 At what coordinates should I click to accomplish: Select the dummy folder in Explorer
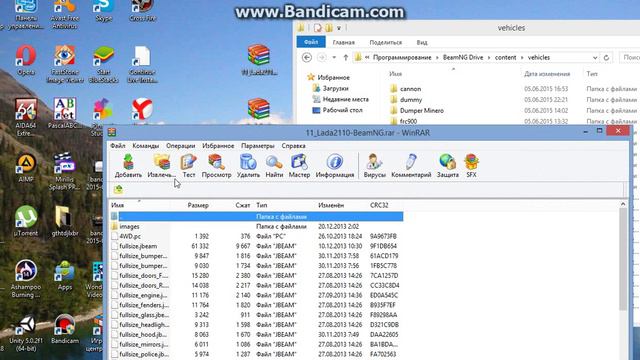411,100
